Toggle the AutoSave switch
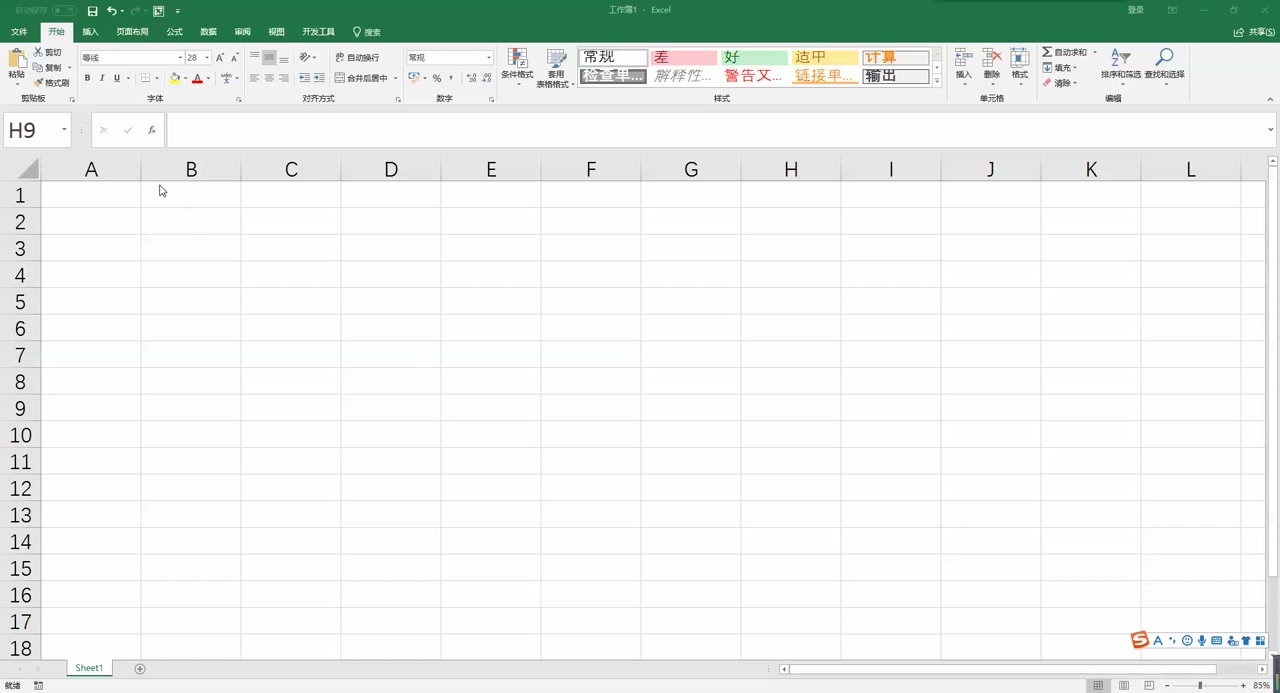 (x=64, y=10)
